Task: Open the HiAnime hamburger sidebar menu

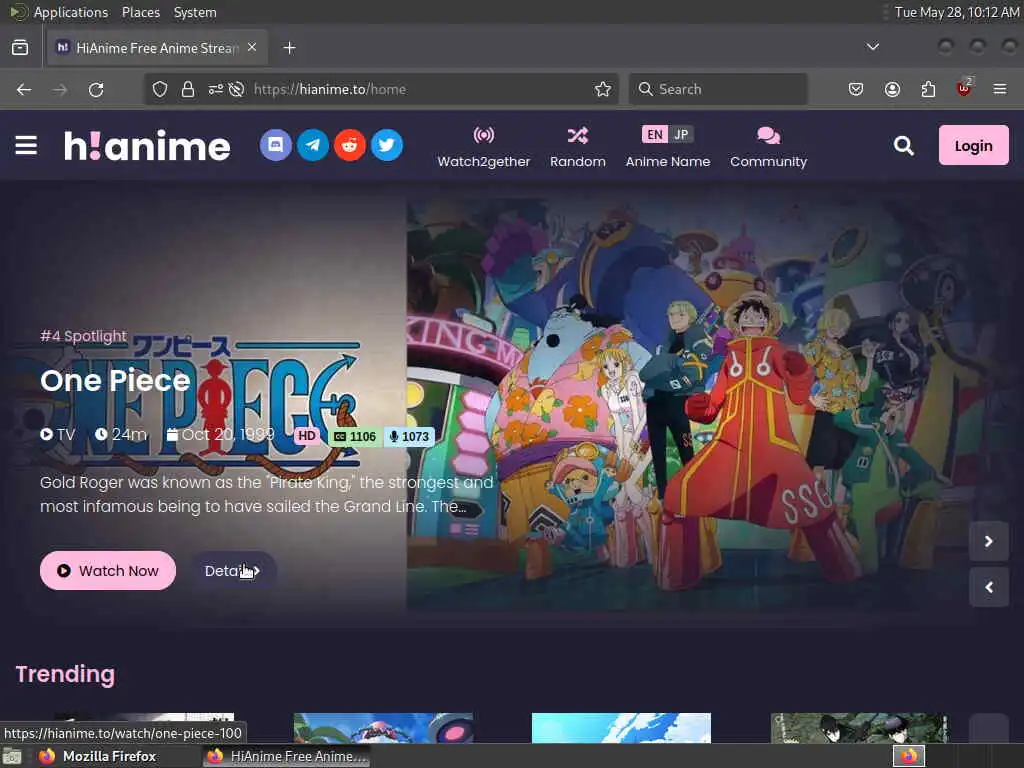Action: (x=26, y=145)
